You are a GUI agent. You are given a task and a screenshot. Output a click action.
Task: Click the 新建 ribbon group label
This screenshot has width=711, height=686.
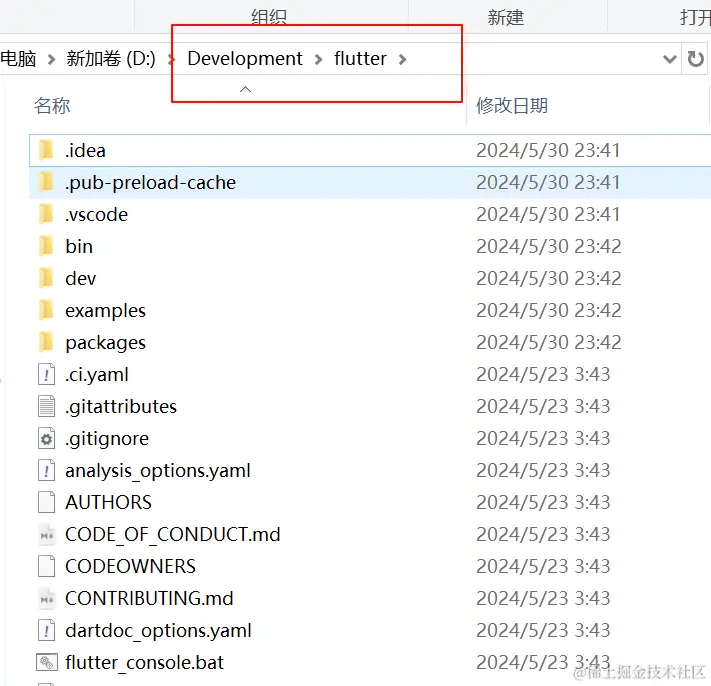coord(505,18)
